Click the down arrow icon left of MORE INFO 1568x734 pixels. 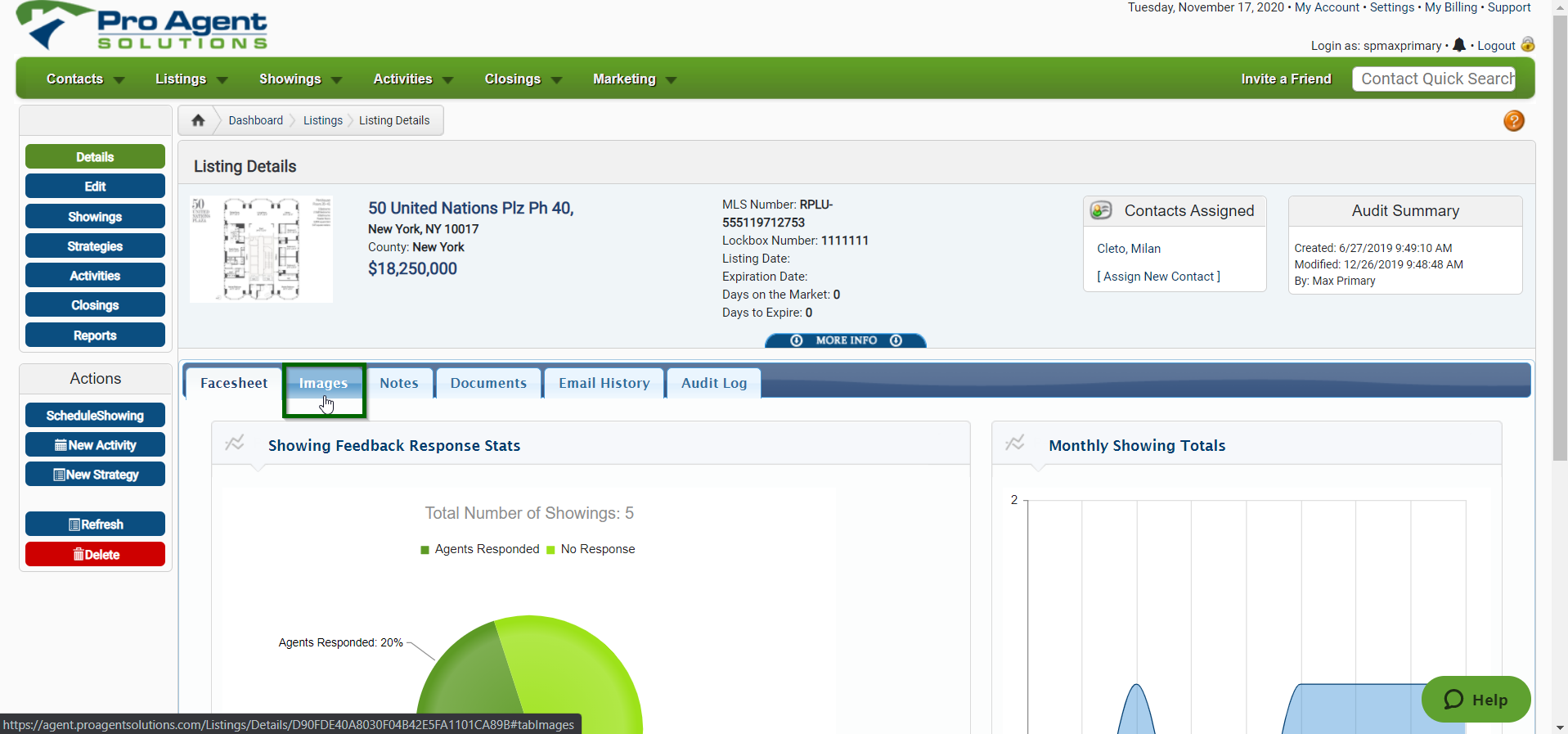797,340
